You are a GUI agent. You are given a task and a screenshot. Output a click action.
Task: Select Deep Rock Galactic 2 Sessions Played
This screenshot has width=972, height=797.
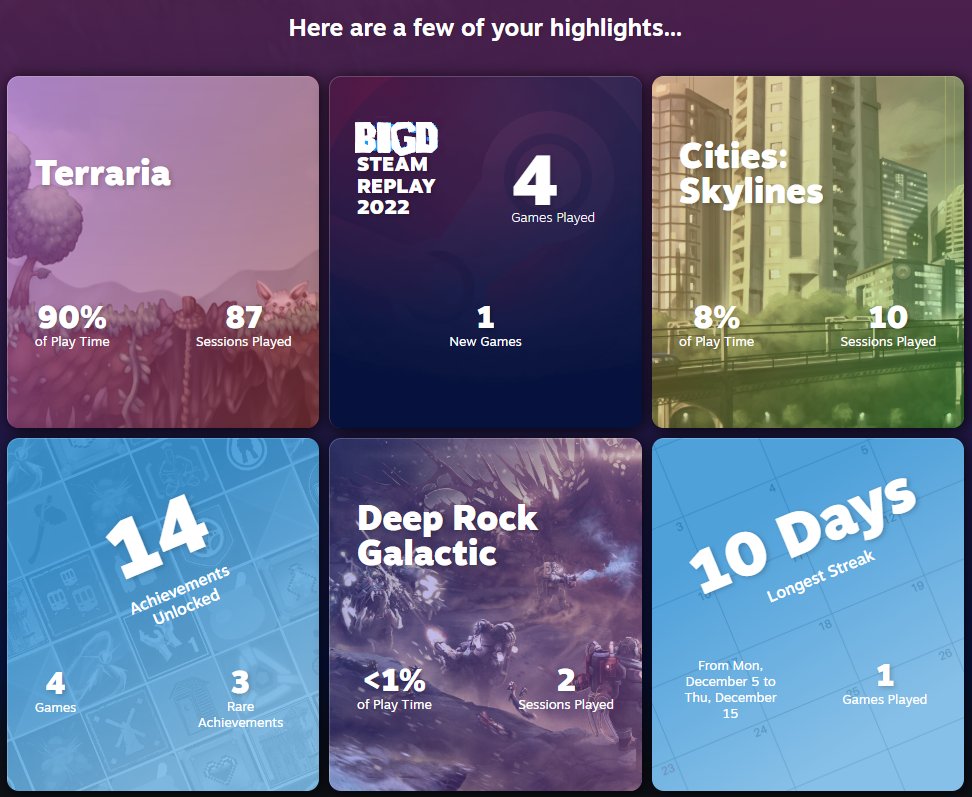click(x=566, y=689)
